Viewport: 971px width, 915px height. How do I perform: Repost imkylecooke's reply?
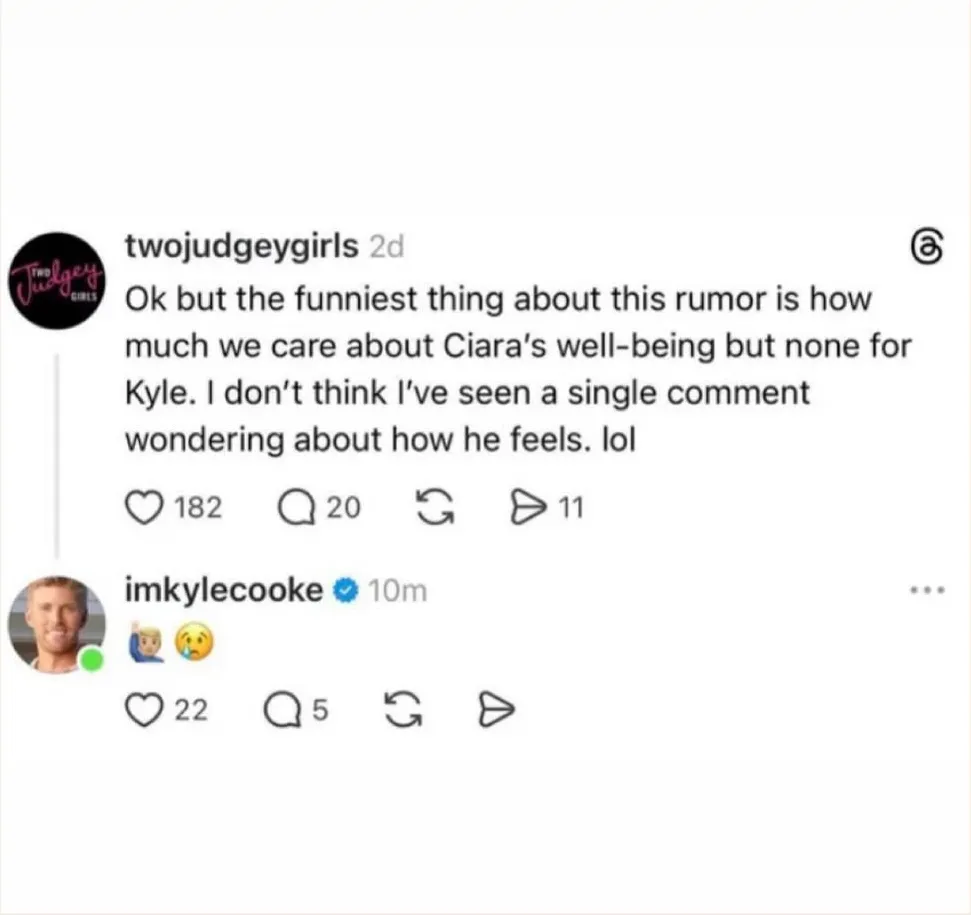(x=403, y=710)
